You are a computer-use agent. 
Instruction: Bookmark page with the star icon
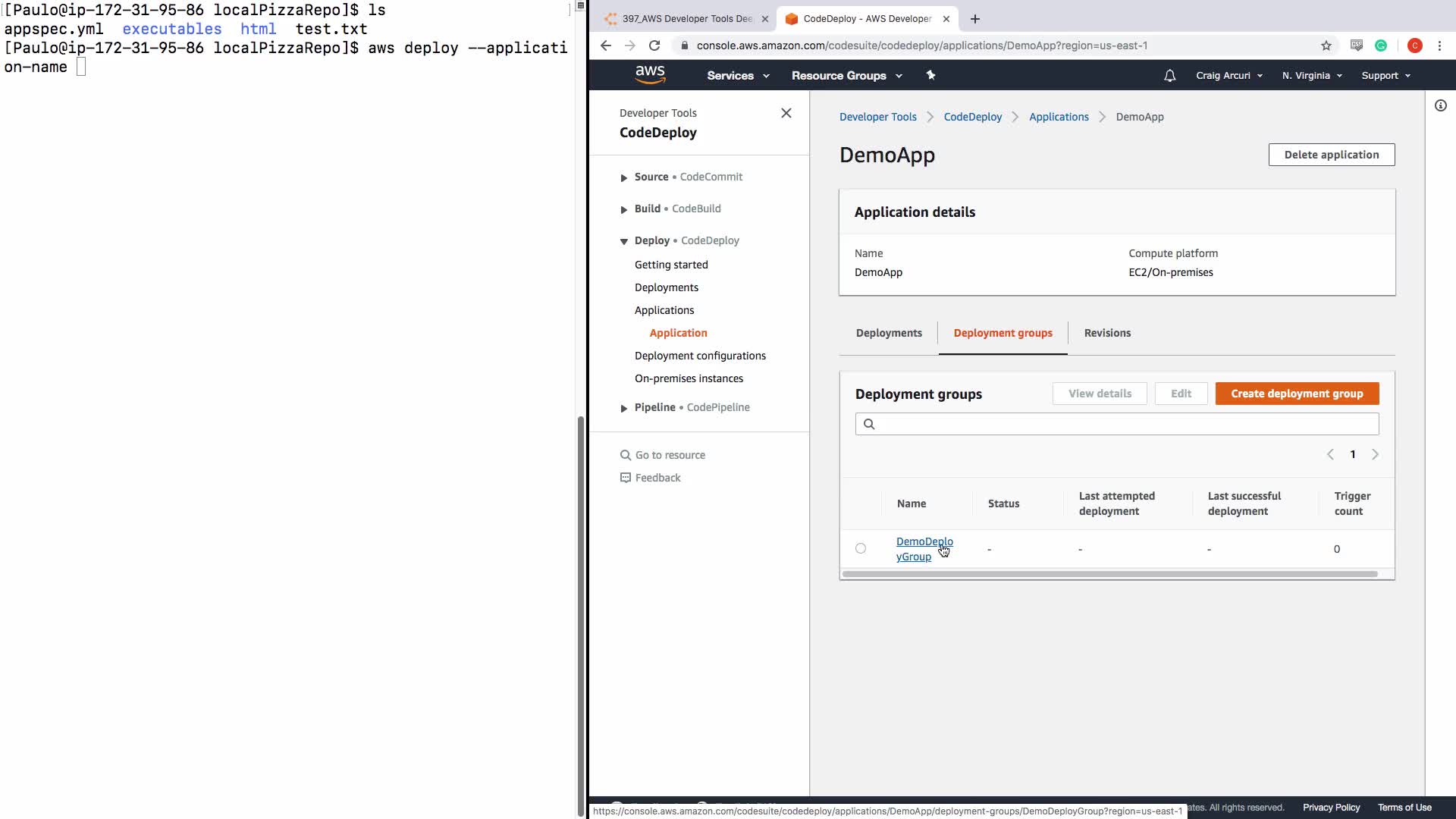pyautogui.click(x=1326, y=45)
